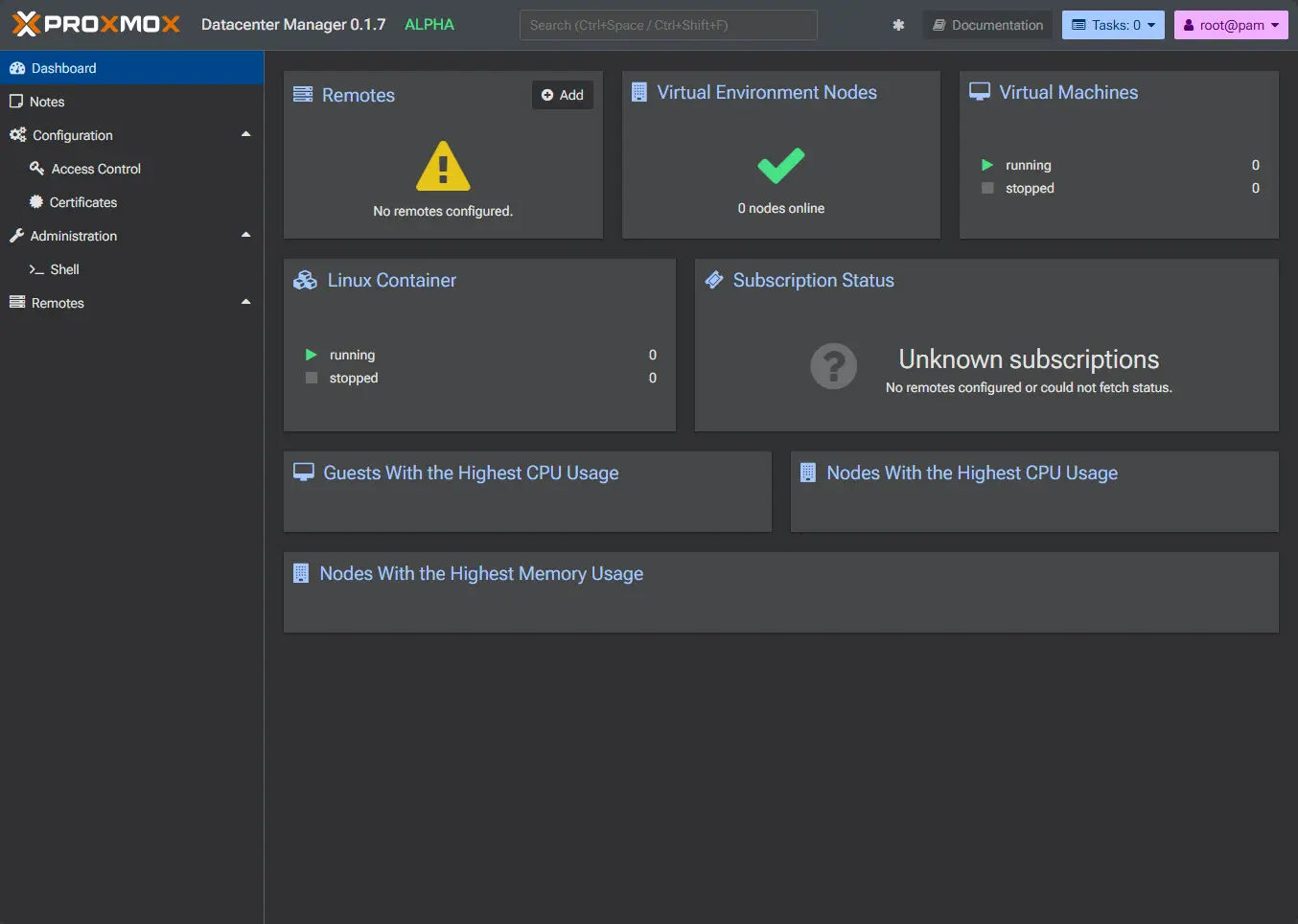Click inside the search field
Screen dimensions: 1298x924
click(x=667, y=25)
